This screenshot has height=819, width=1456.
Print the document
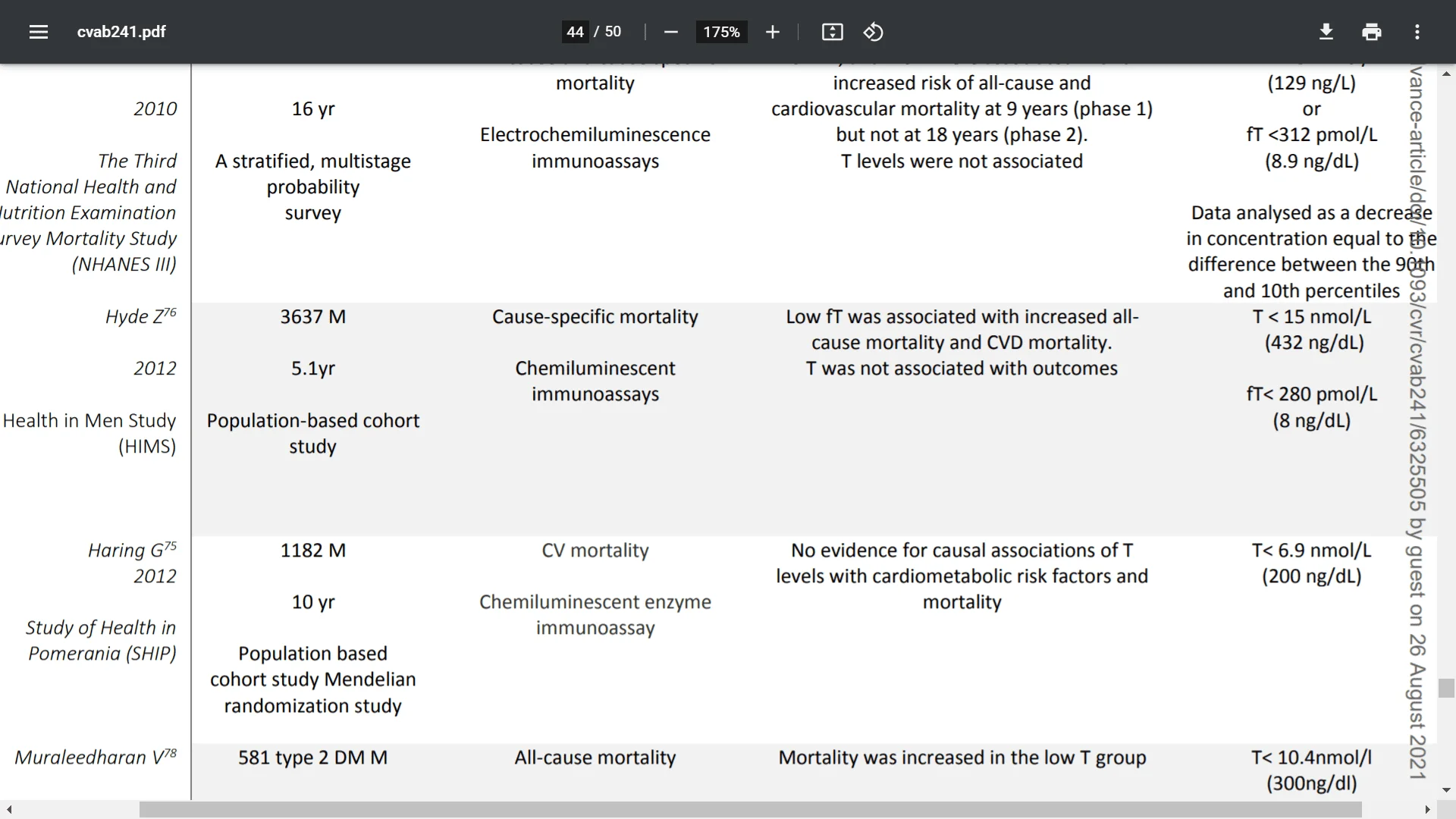click(1371, 32)
